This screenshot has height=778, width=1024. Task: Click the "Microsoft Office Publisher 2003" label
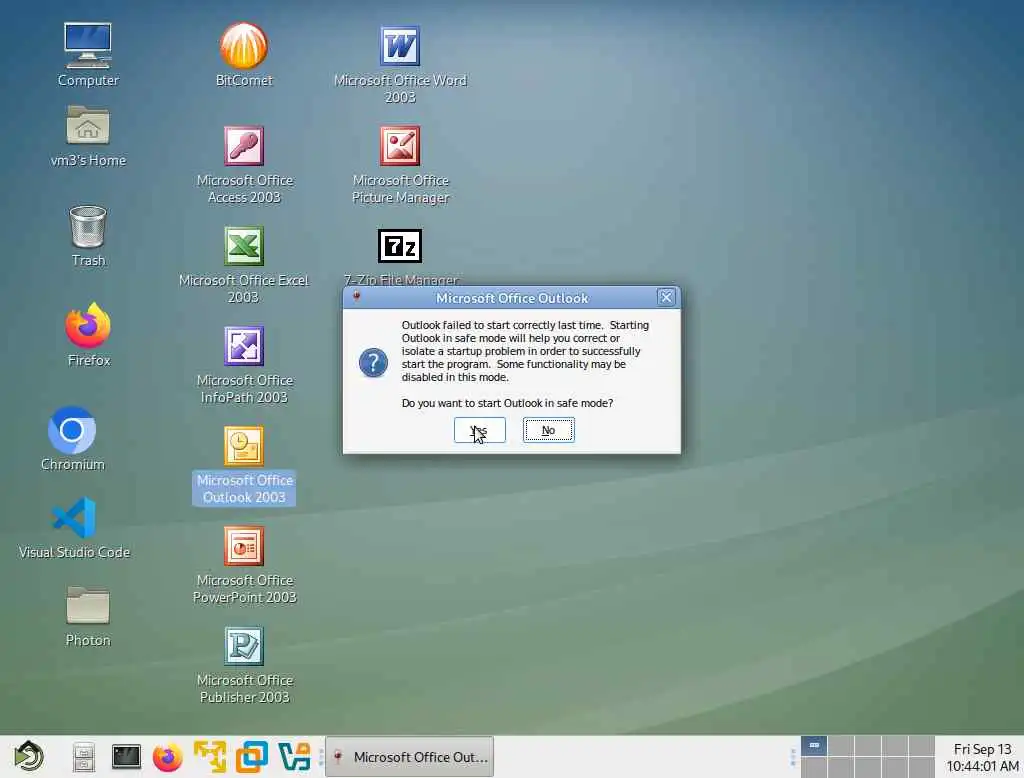pos(244,689)
